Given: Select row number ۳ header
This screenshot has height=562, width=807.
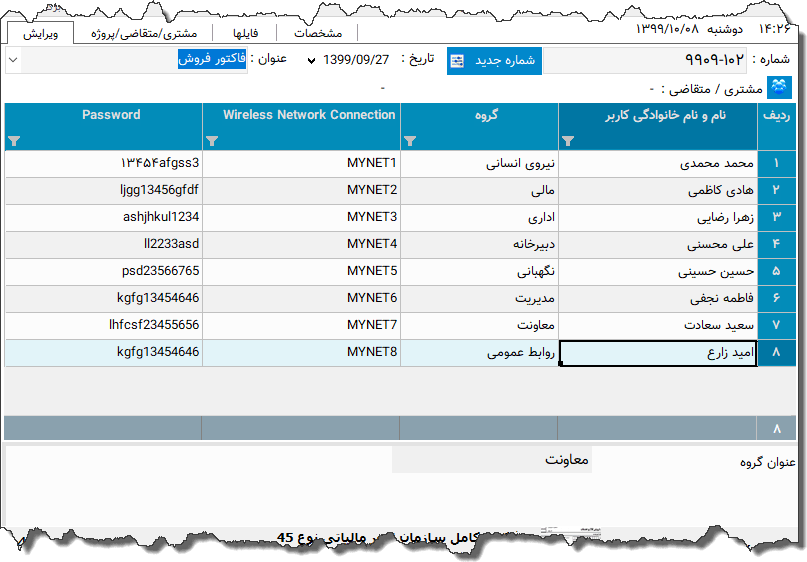Looking at the screenshot, I should tap(777, 218).
